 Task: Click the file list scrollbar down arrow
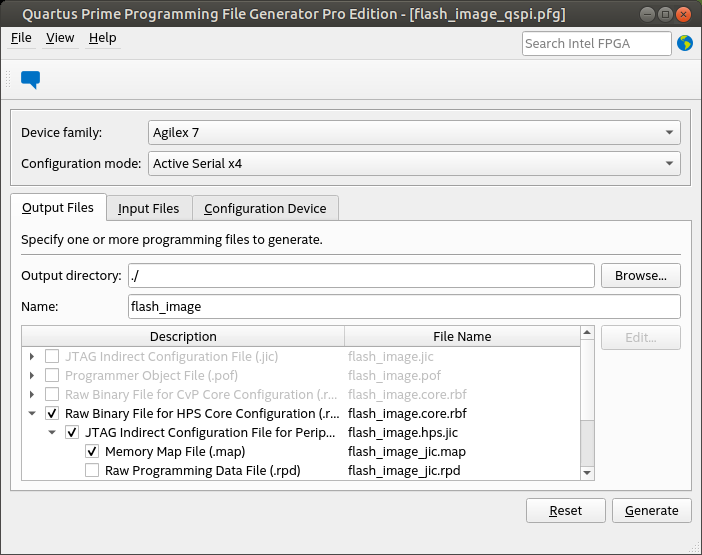[588, 473]
